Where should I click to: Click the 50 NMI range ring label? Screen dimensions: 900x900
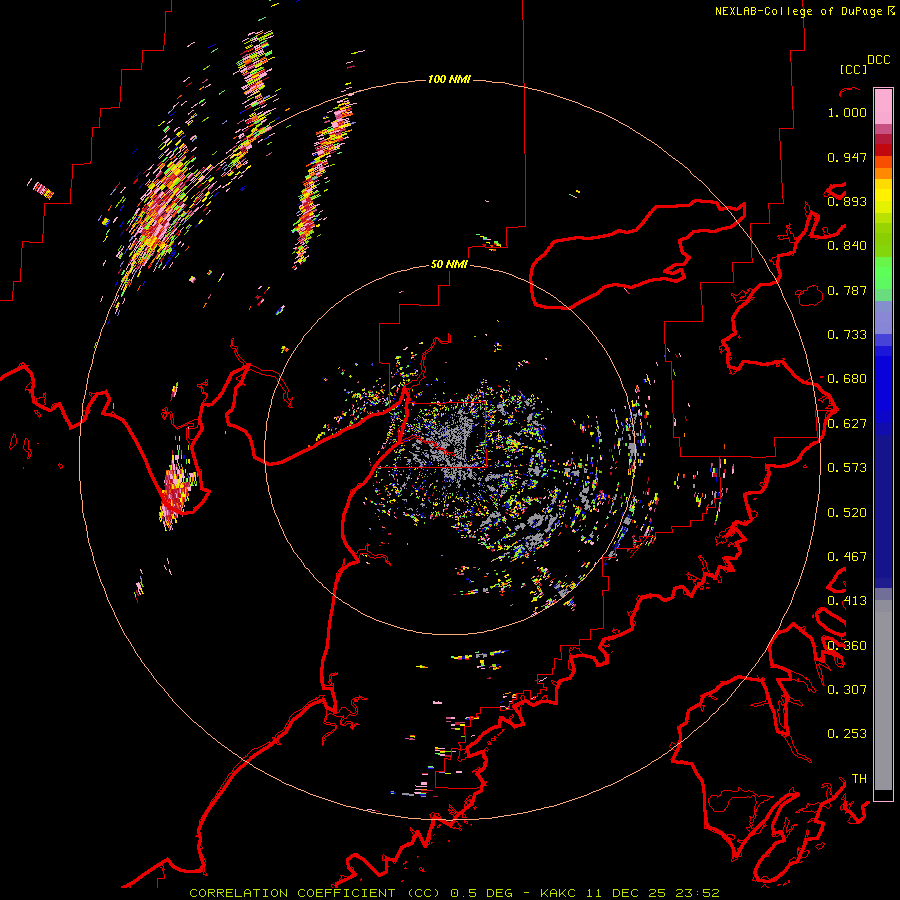pos(449,264)
